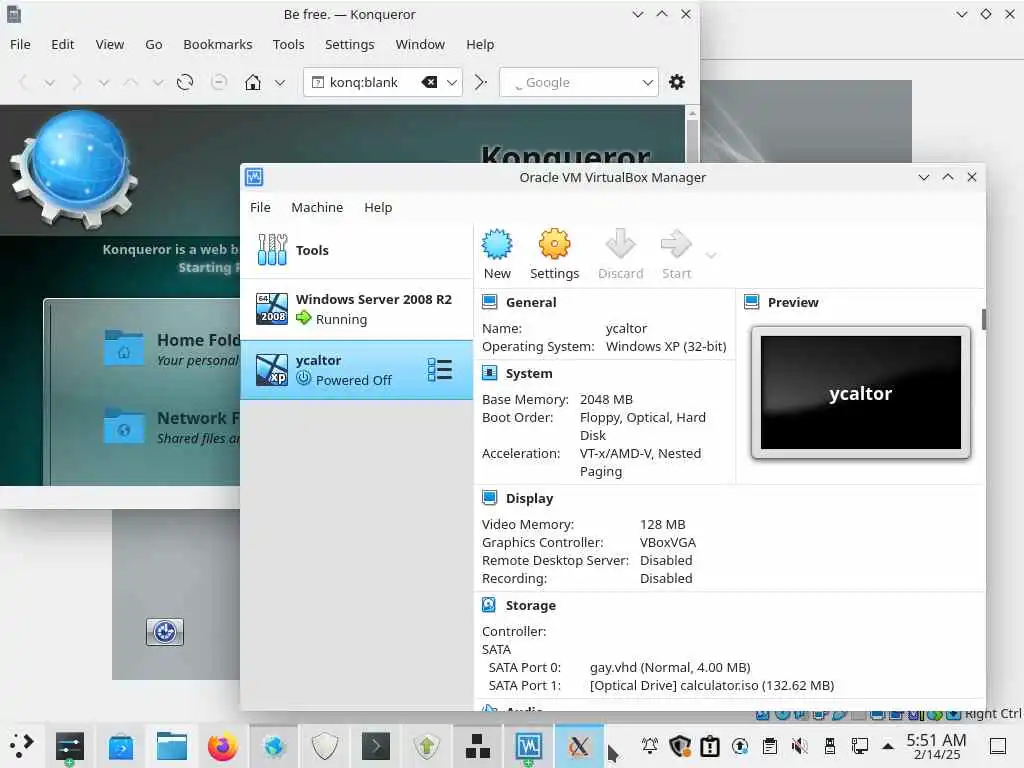1024x768 pixels.
Task: Click the Show Desktop button on taskbar
Action: [998, 746]
